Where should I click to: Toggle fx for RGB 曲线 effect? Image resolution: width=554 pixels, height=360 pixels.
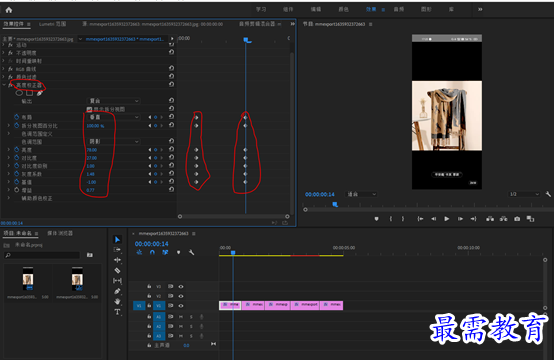pyautogui.click(x=11, y=69)
